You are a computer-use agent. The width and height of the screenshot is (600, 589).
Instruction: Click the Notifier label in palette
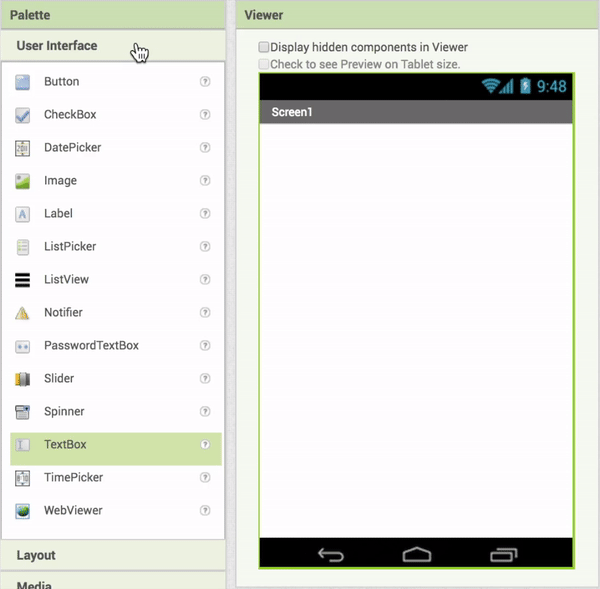[63, 312]
